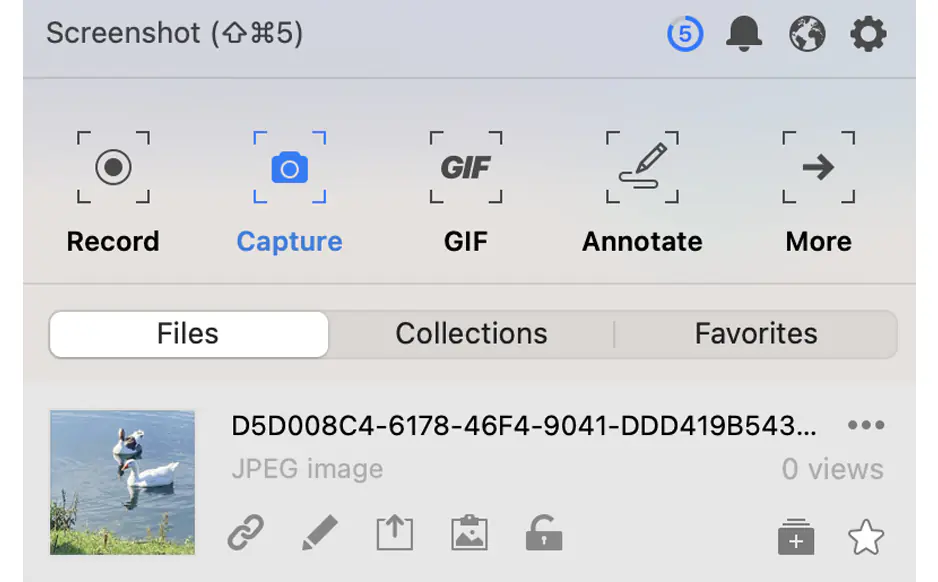This screenshot has height=582, width=938.
Task: Click the Record screen icon
Action: (x=113, y=167)
